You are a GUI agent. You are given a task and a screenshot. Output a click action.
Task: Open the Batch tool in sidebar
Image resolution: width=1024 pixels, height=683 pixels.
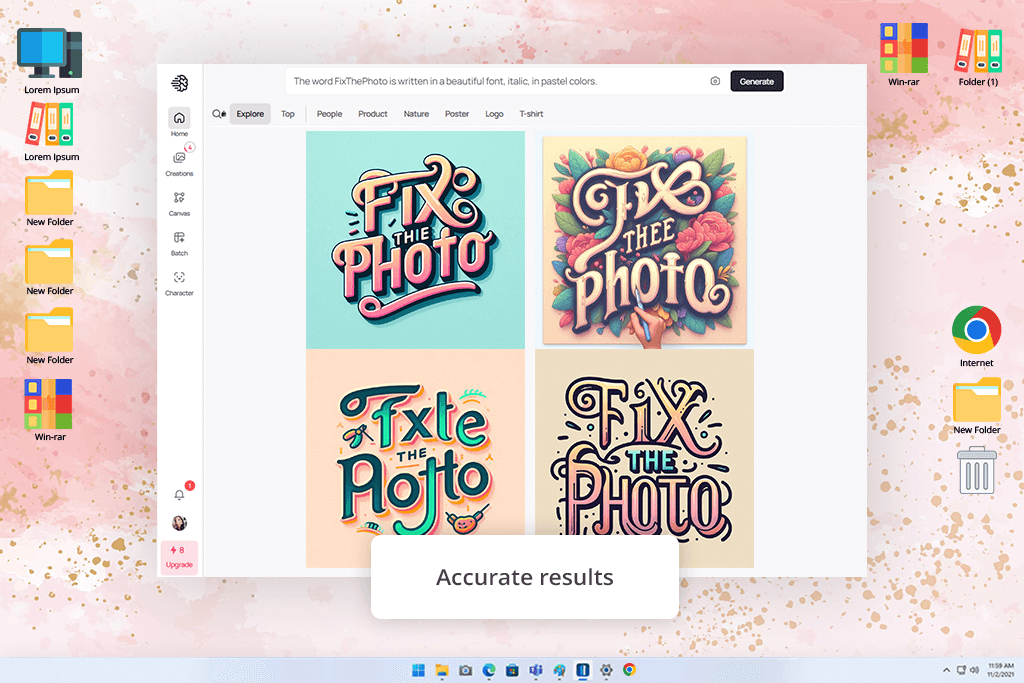click(x=179, y=243)
